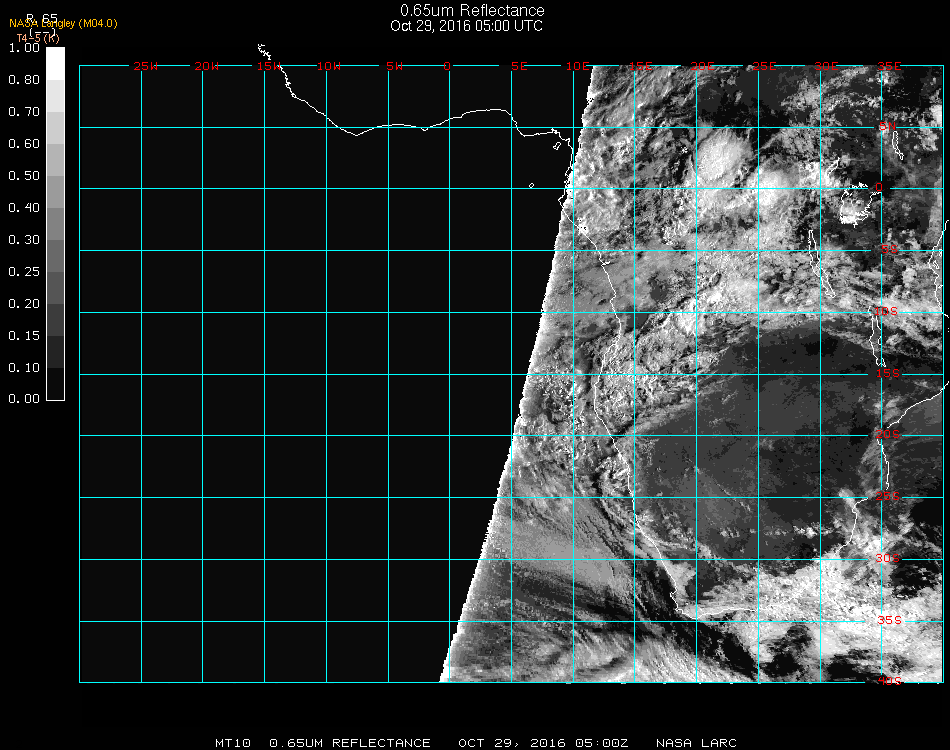Click 'NASA LARC' in the bottom caption
The height and width of the screenshot is (750, 950).
point(696,743)
